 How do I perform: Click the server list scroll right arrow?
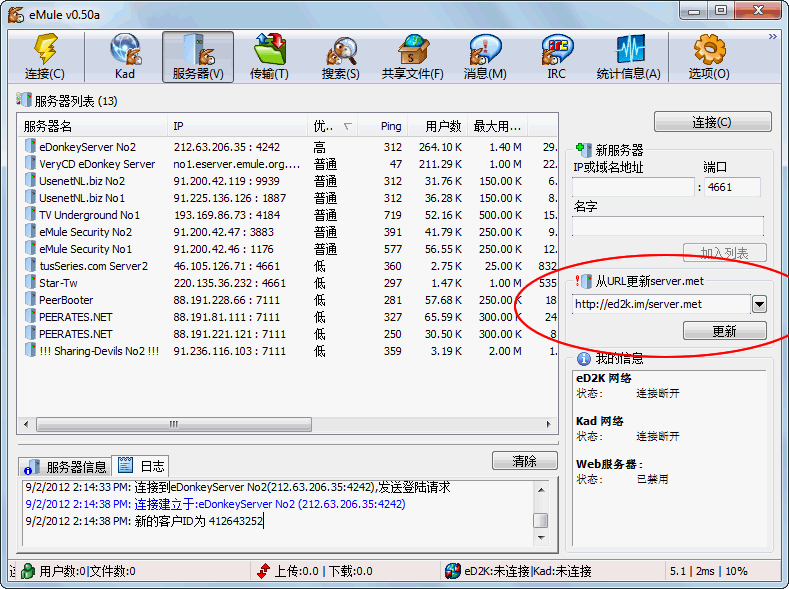548,424
